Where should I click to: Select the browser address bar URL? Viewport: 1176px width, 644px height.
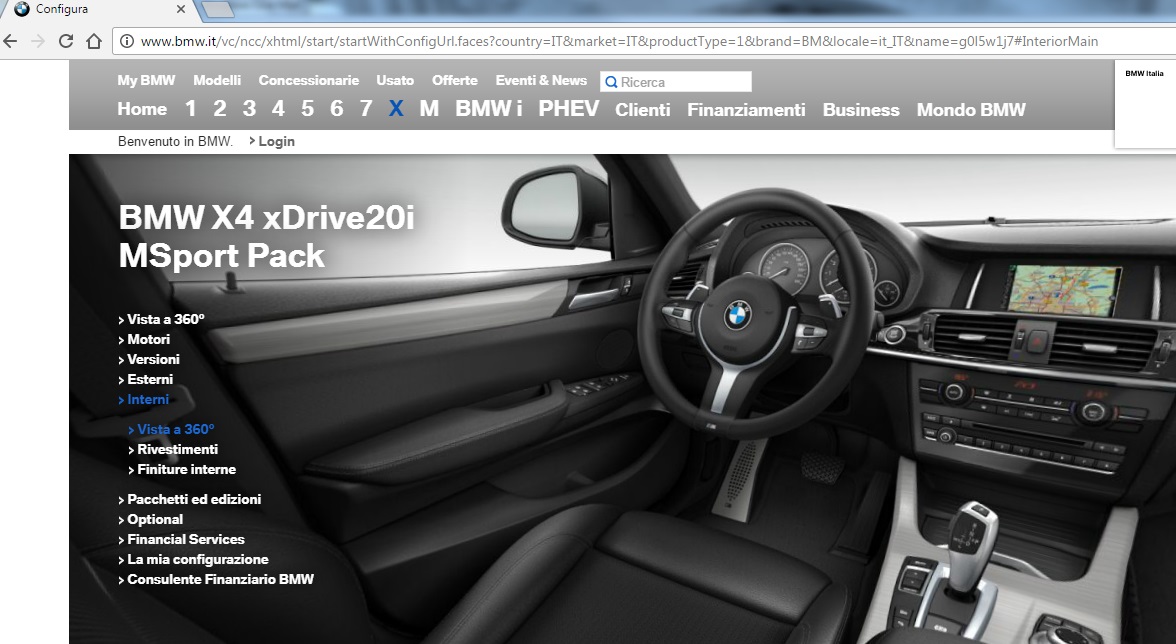(x=620, y=41)
